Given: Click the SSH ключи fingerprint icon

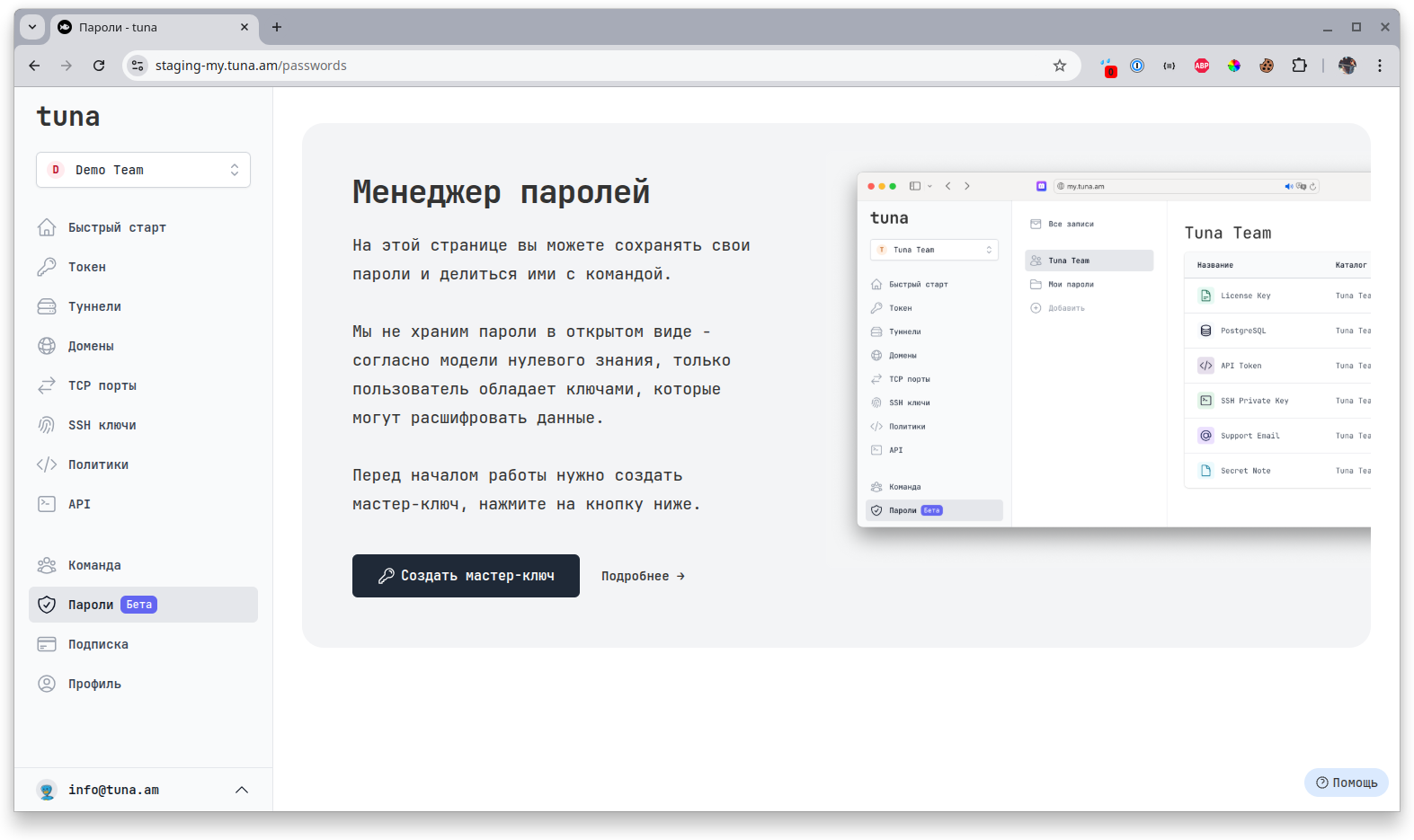Looking at the screenshot, I should click(47, 425).
